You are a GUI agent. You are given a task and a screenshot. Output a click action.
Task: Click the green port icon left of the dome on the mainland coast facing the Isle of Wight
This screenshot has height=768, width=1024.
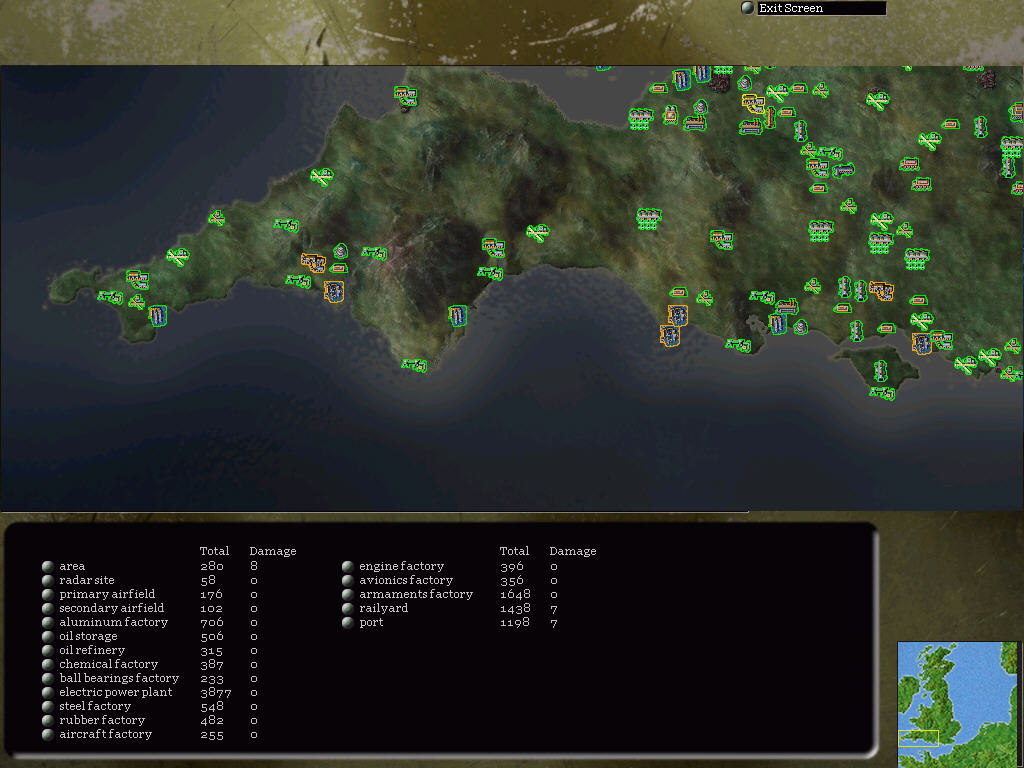click(x=777, y=324)
